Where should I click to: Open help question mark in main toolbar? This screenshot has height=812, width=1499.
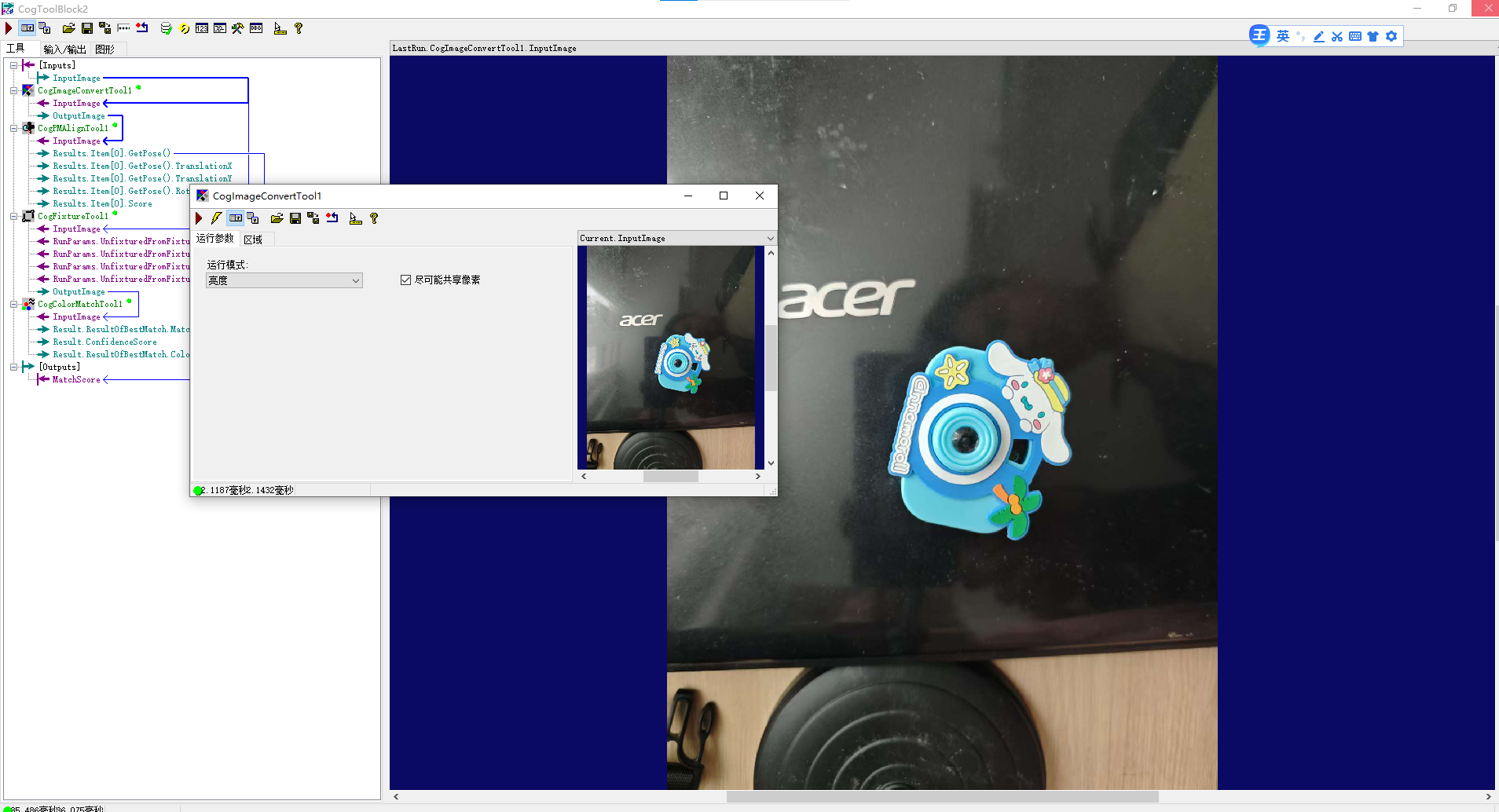[x=299, y=28]
